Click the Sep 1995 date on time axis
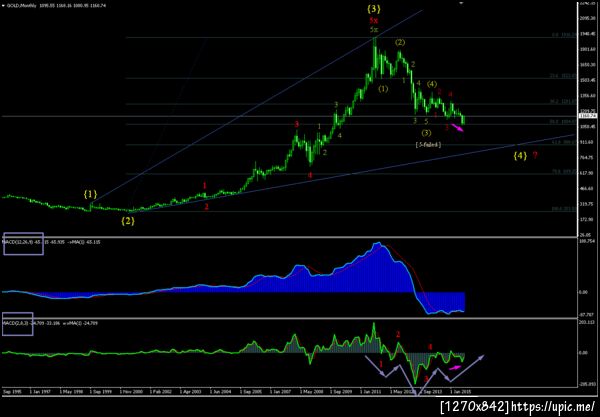This screenshot has width=600, height=417. click(12, 392)
